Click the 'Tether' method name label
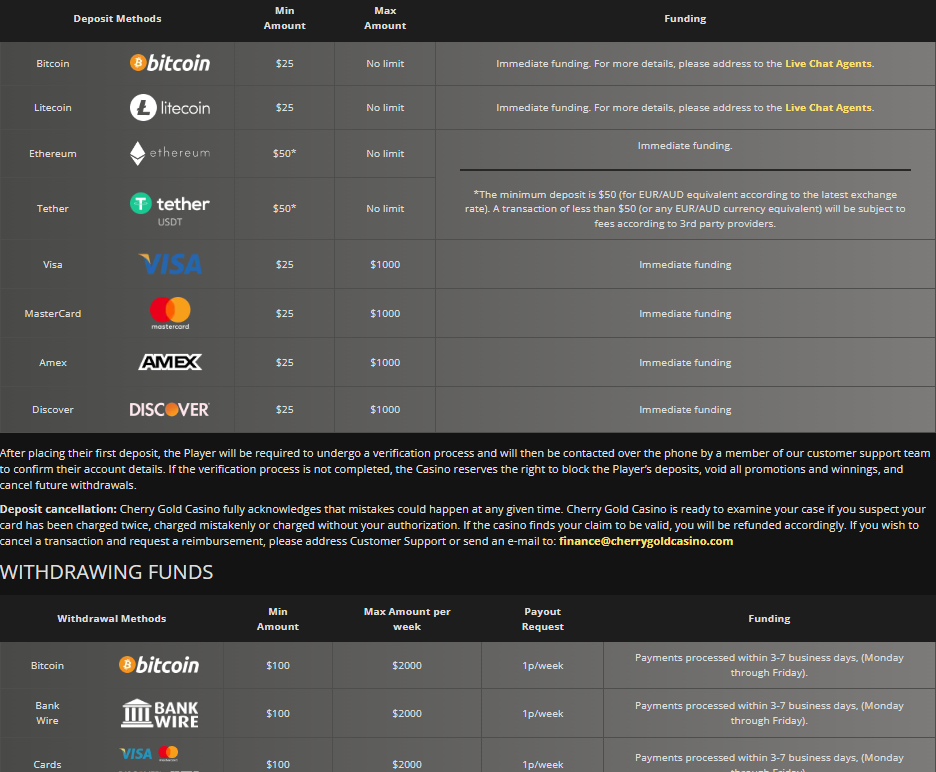This screenshot has height=772, width=936. 53,208
